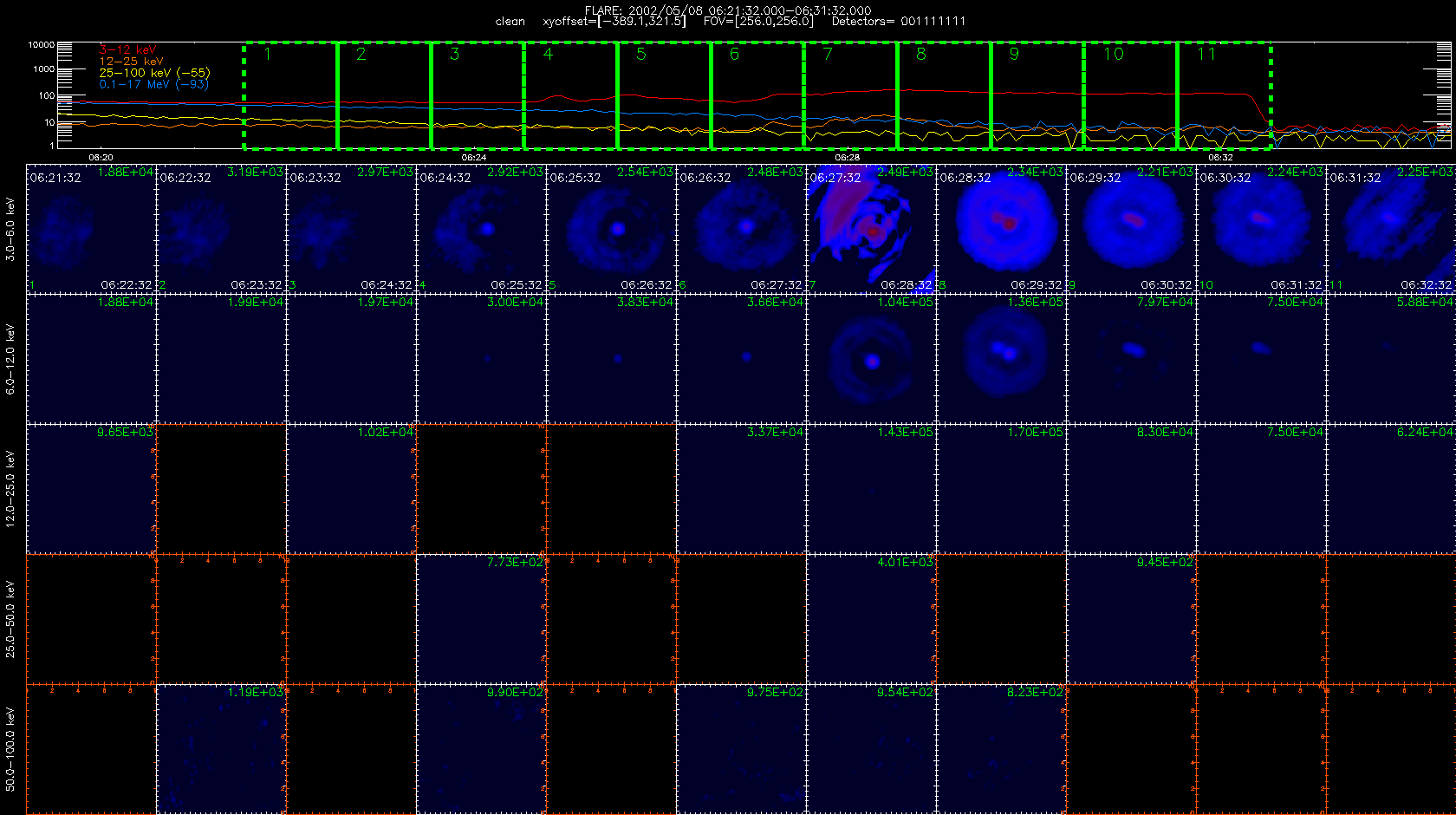The width and height of the screenshot is (1456, 815).
Task: Open the 06:30:32 image at 3.0-6.0 keV
Action: point(1261,229)
